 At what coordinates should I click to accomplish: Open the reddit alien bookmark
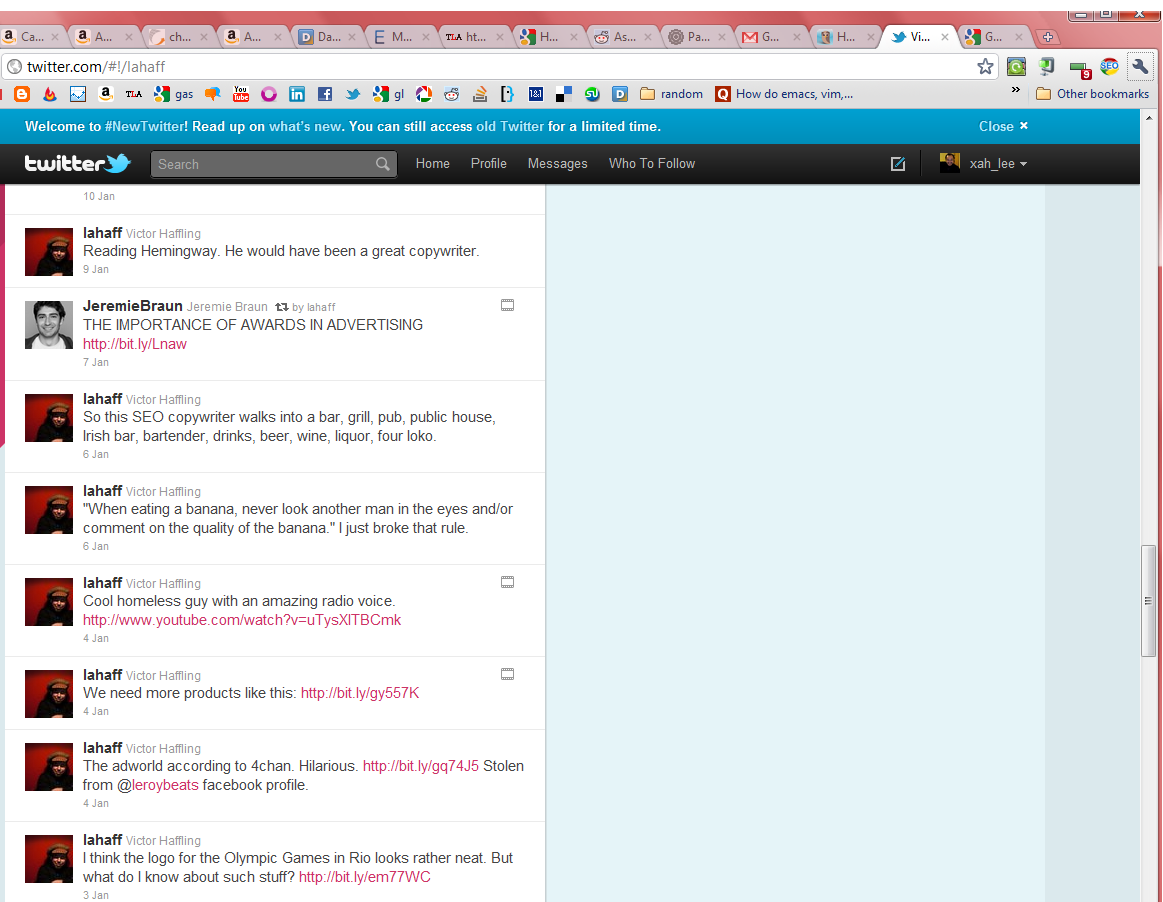452,94
